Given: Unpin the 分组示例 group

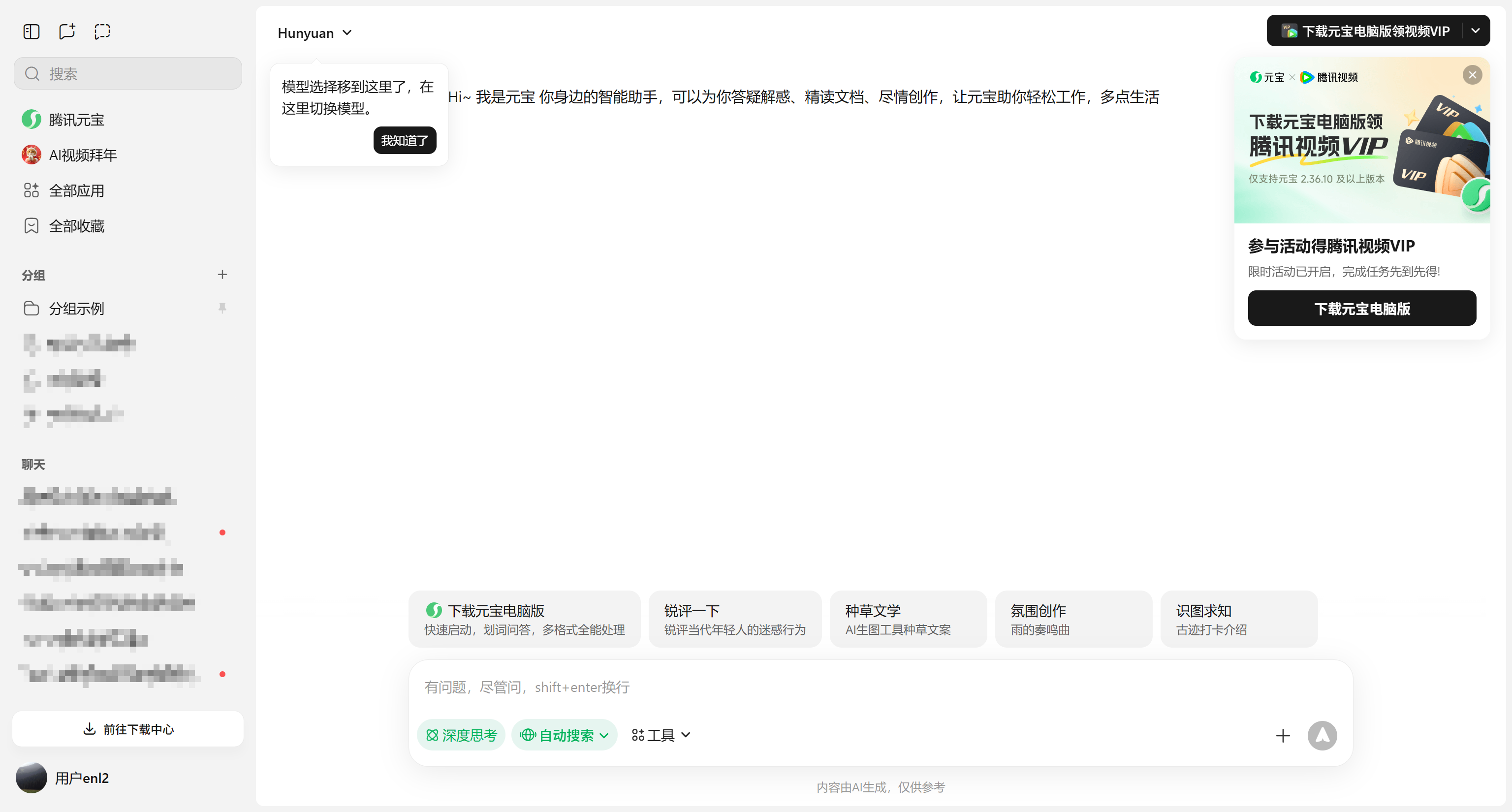Looking at the screenshot, I should [x=222, y=308].
